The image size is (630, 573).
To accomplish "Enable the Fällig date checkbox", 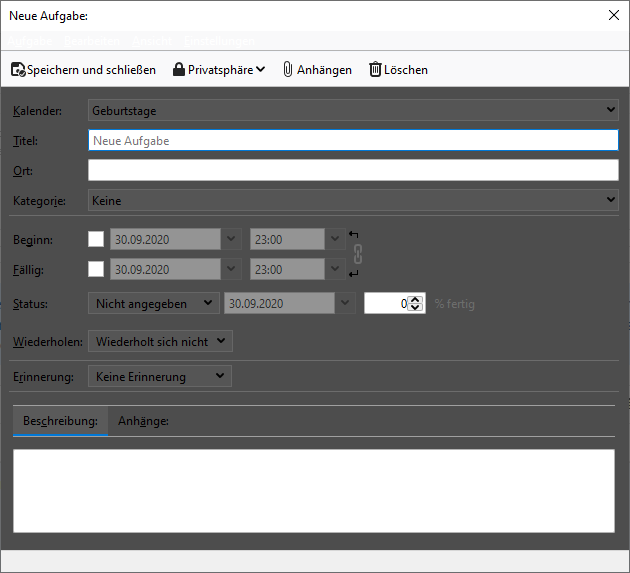I will tap(96, 269).
